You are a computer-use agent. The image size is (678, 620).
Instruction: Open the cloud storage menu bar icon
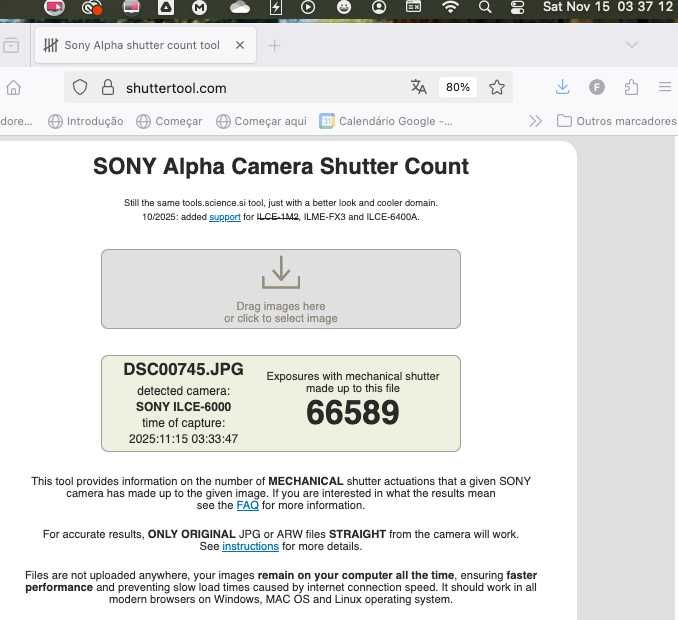[x=240, y=7]
